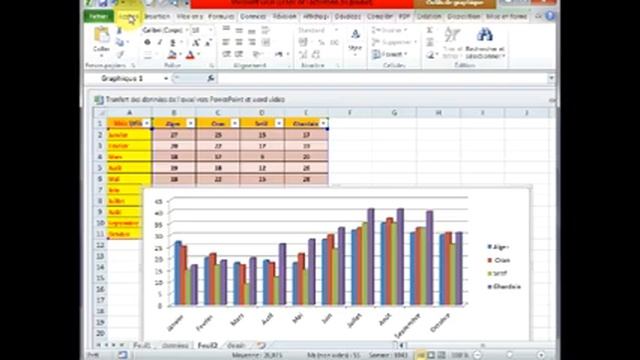Open the Setif column filter dropdown

(x=279, y=123)
